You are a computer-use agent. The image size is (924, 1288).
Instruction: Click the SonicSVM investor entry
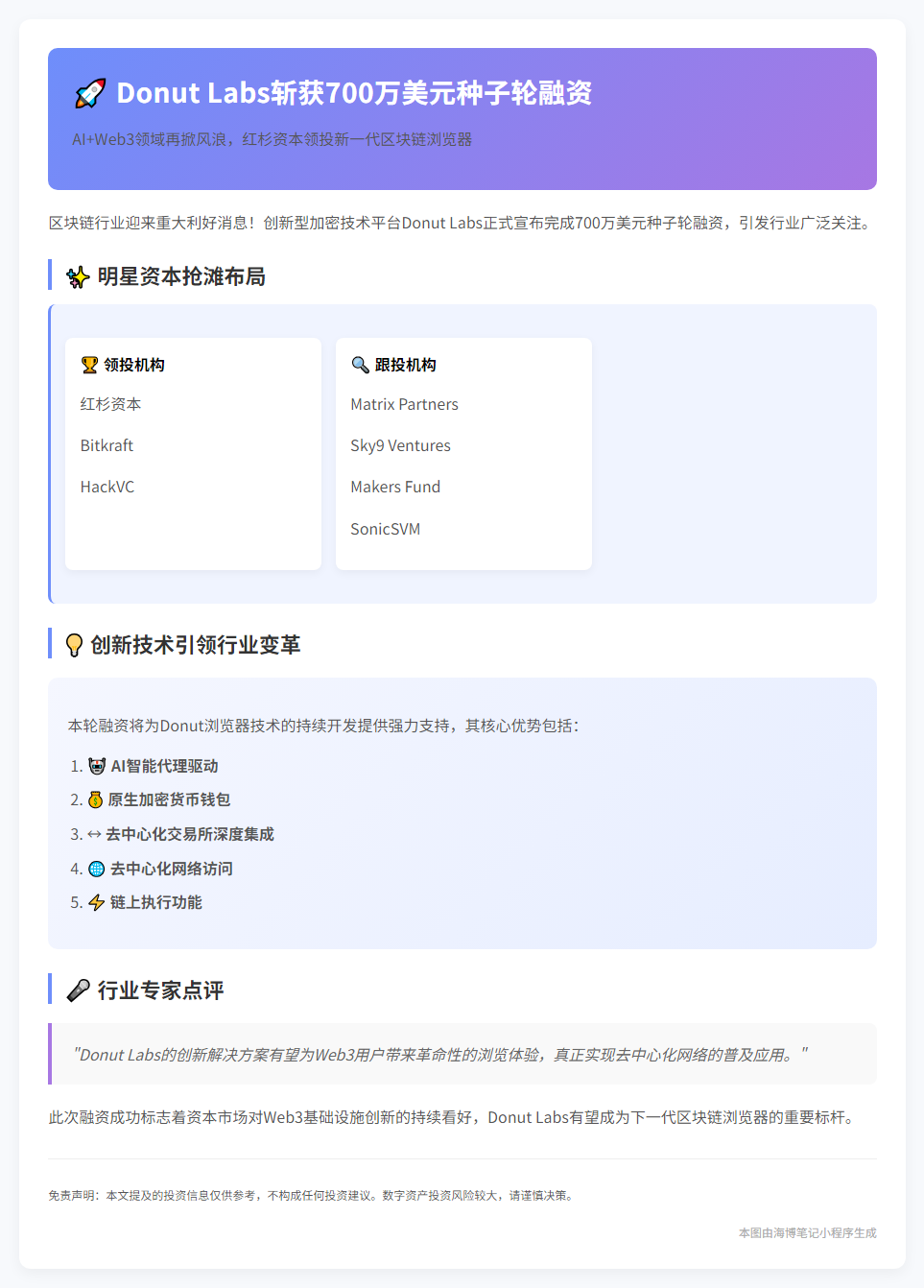coord(386,529)
